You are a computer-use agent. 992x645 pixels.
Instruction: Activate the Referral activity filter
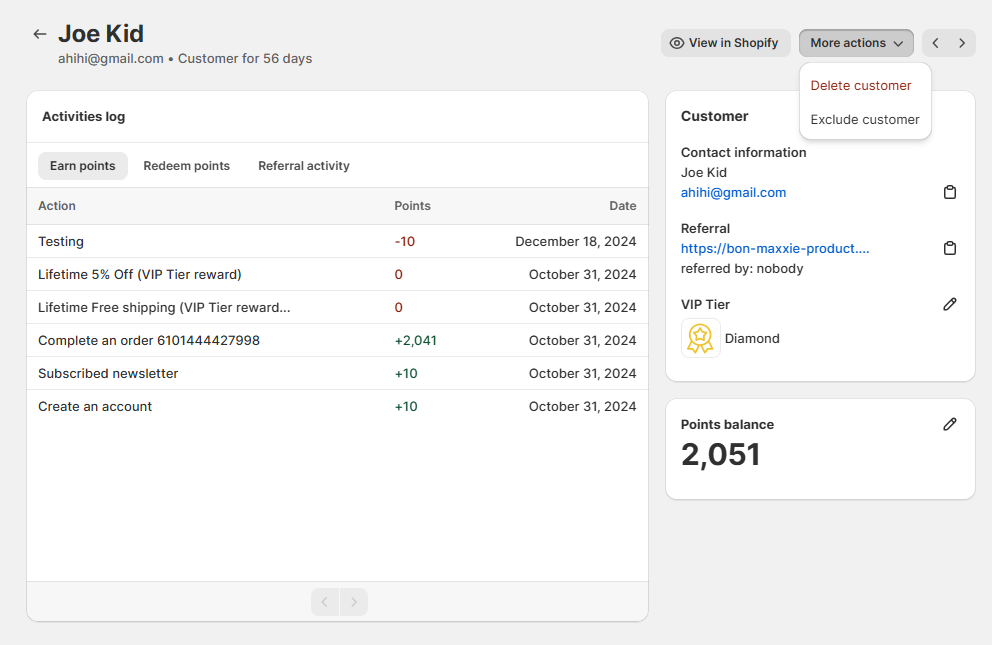pyautogui.click(x=304, y=165)
